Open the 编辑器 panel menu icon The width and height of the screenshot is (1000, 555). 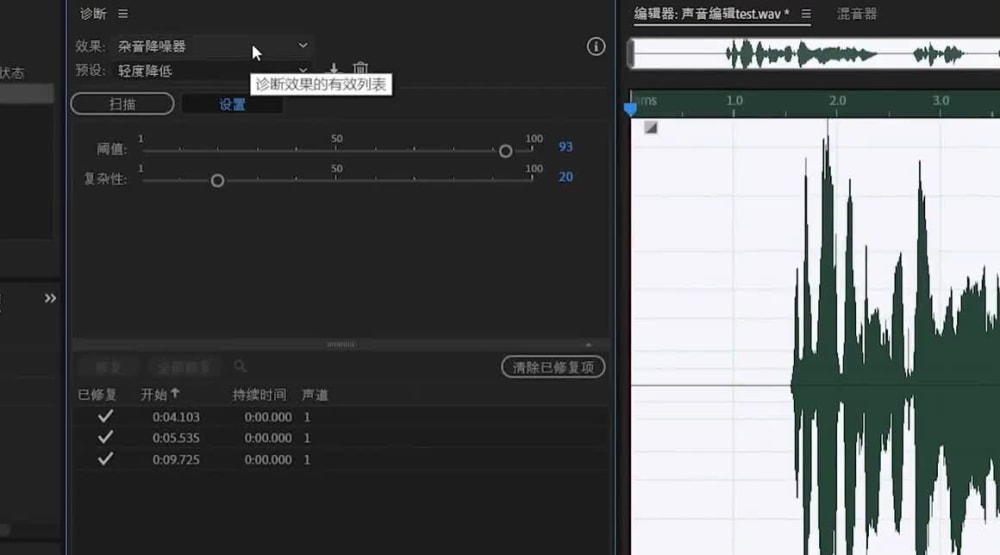pyautogui.click(x=806, y=13)
